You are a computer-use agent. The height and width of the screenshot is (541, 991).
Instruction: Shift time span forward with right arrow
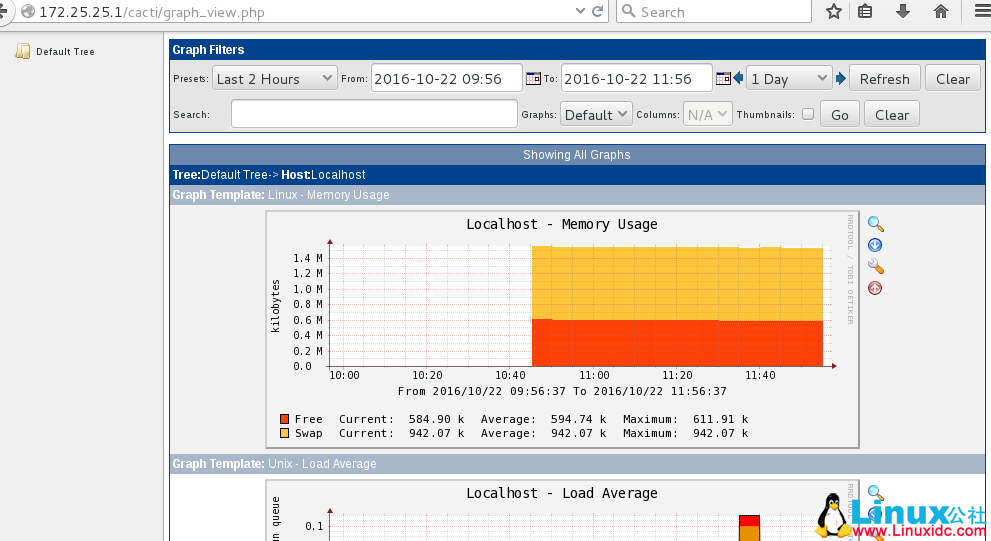841,78
